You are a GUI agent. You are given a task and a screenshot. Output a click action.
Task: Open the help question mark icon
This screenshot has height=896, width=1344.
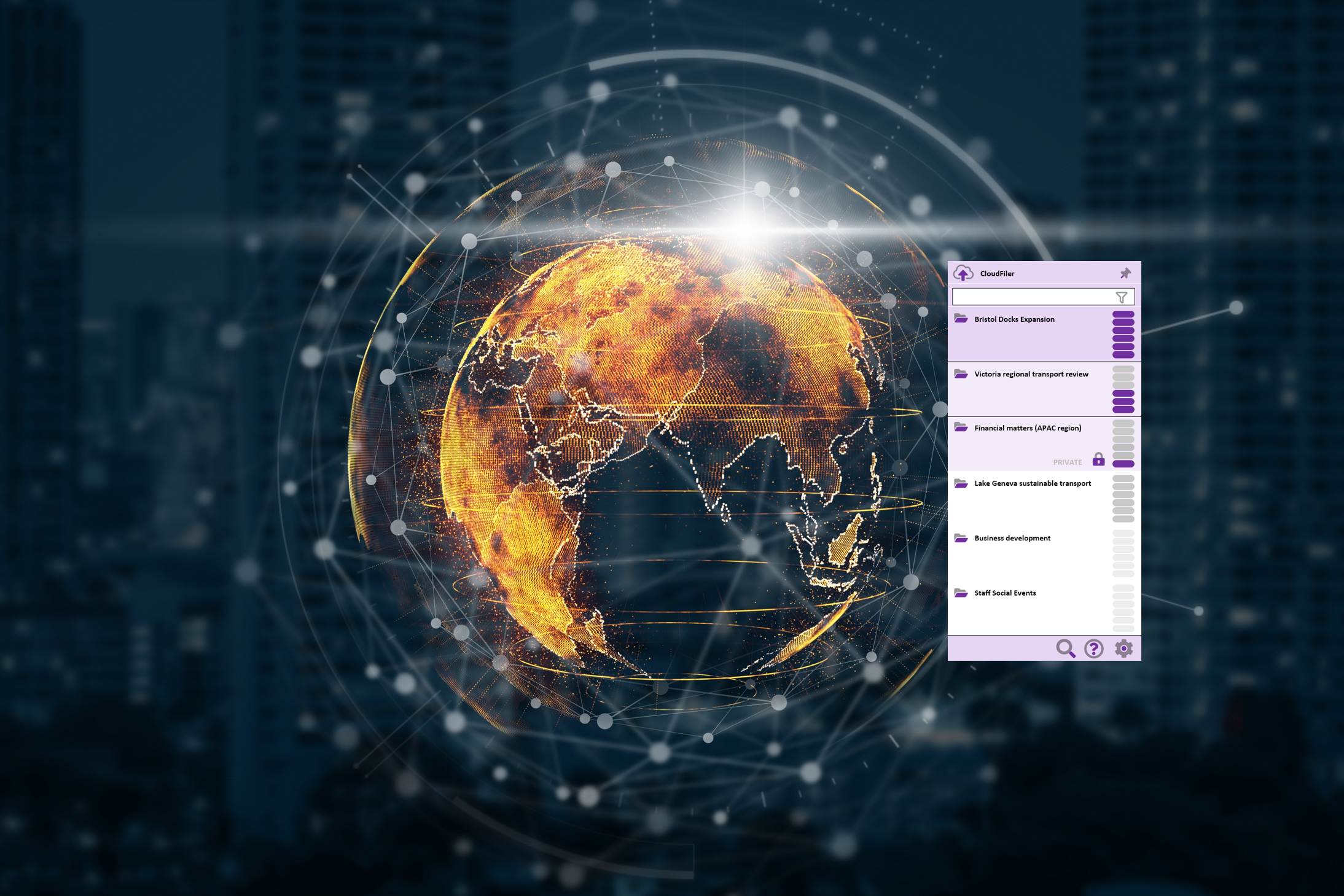tap(1095, 649)
